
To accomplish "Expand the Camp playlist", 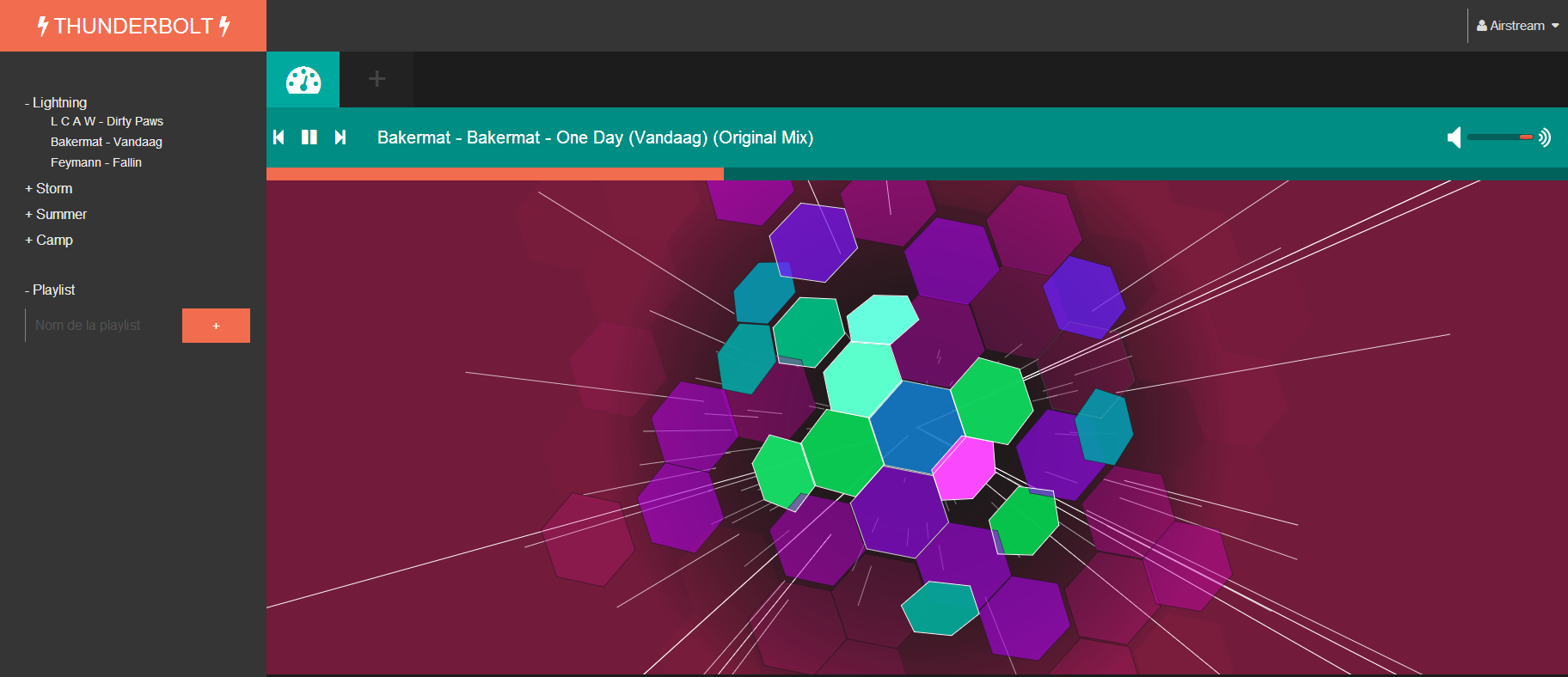I will point(49,240).
